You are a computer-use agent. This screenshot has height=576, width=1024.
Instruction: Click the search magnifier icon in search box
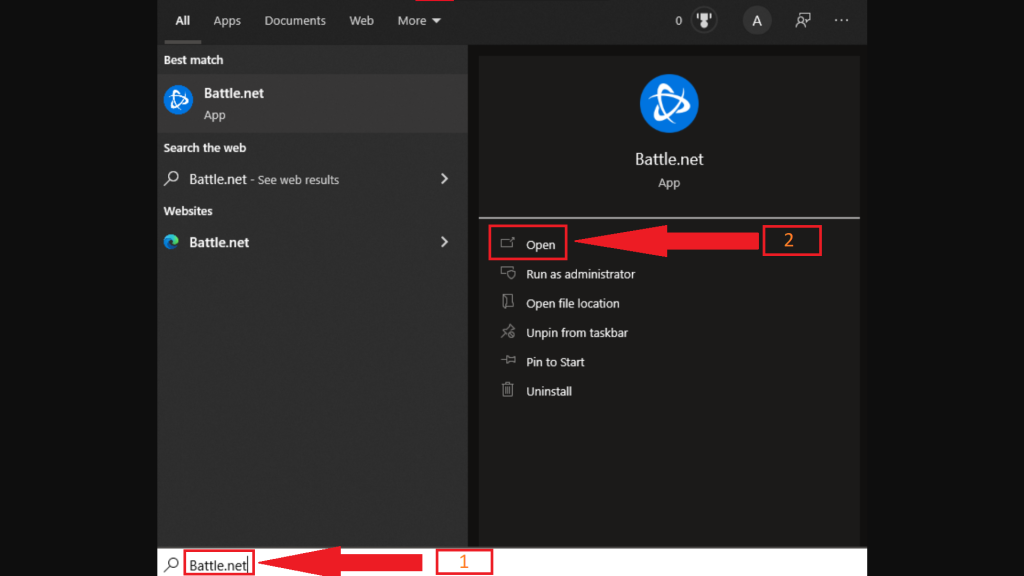tap(172, 564)
